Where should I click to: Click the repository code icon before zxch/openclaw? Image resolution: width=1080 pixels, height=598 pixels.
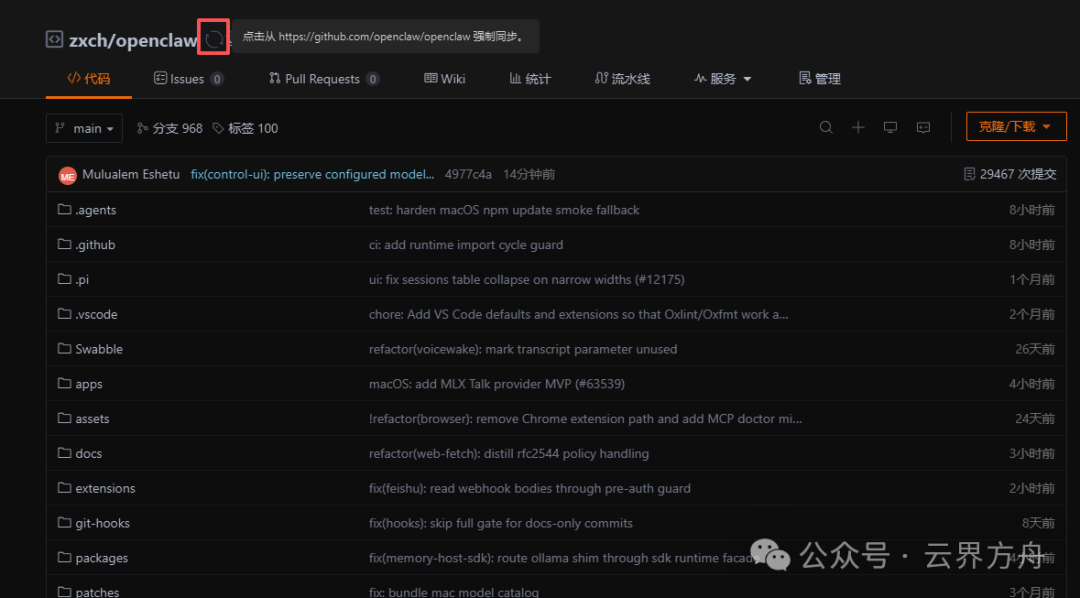tap(54, 40)
